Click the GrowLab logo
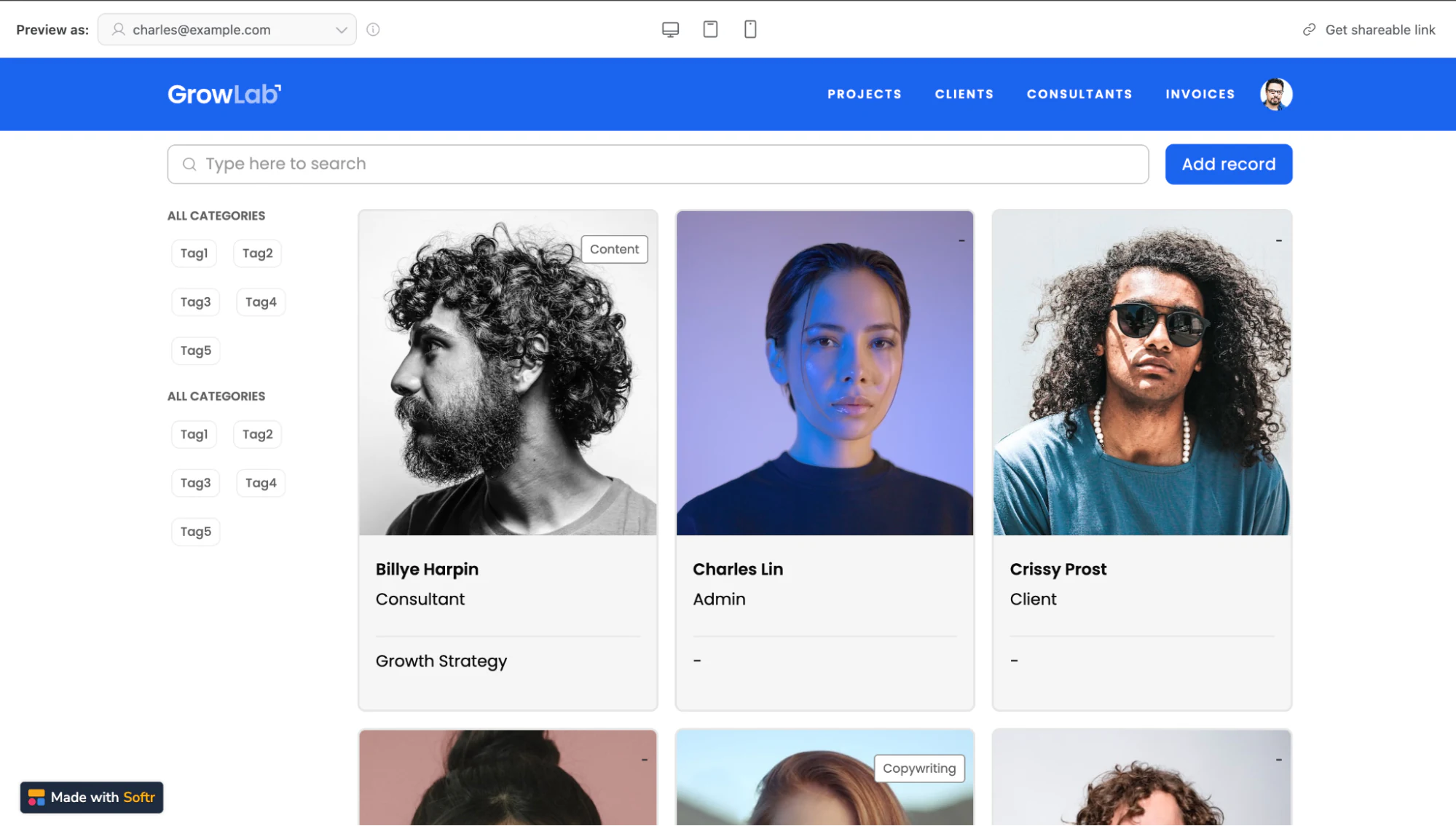The width and height of the screenshot is (1456, 826). (x=224, y=94)
